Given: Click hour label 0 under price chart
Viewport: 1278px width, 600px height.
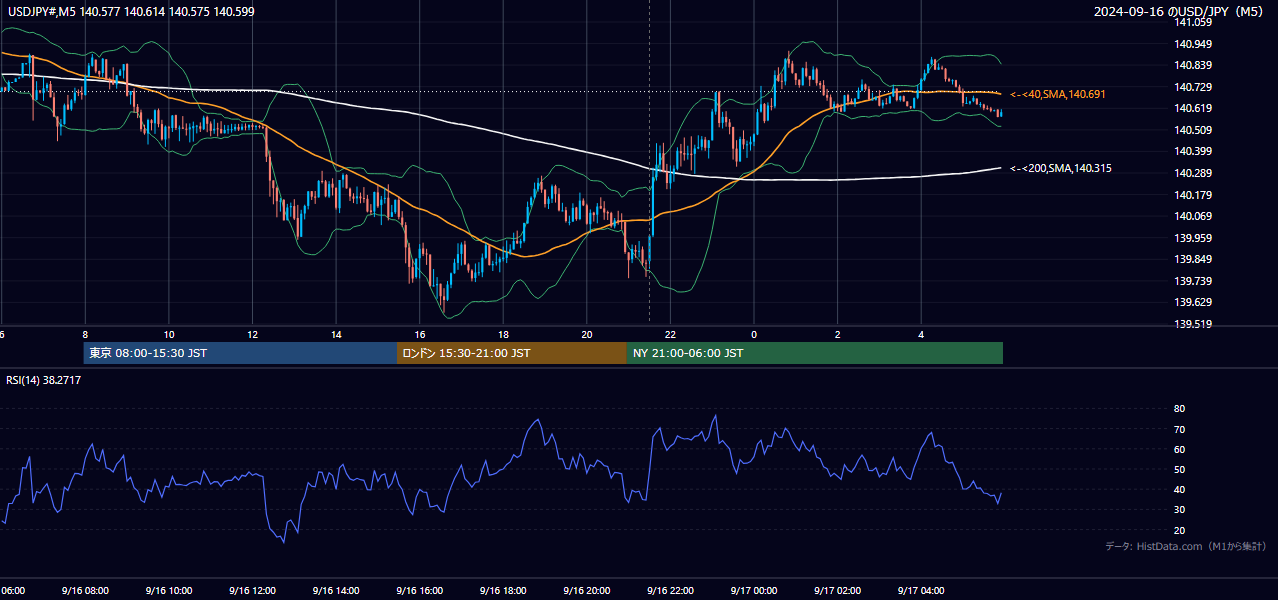Looking at the screenshot, I should pos(754,334).
